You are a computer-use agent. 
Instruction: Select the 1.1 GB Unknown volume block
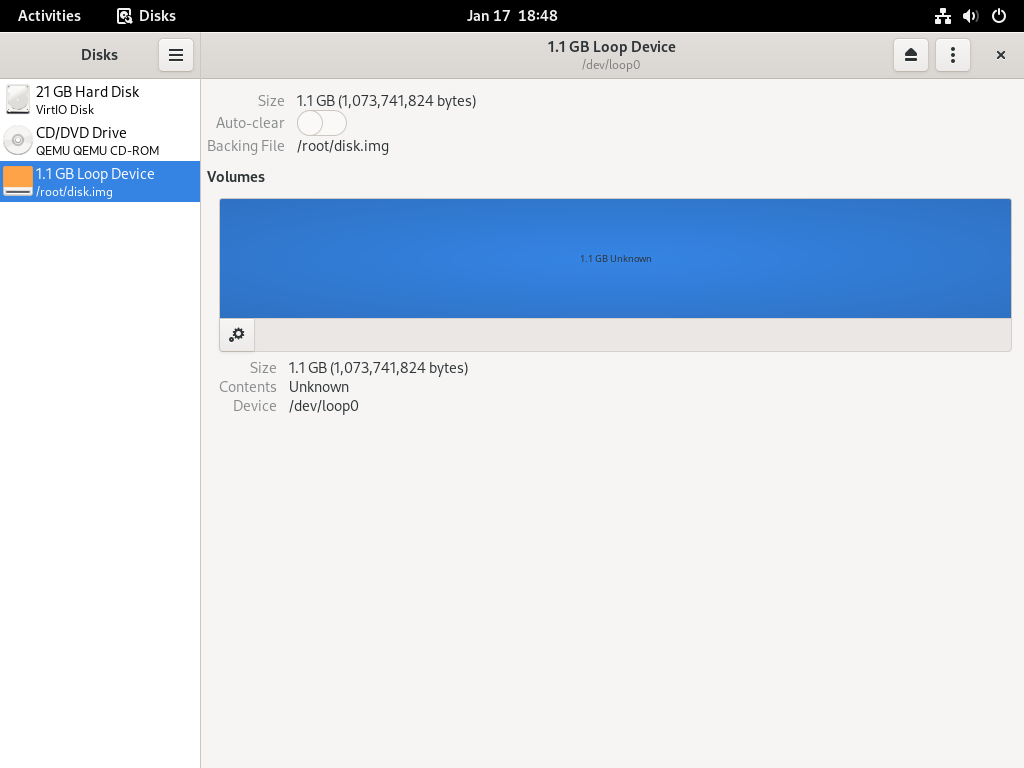615,259
